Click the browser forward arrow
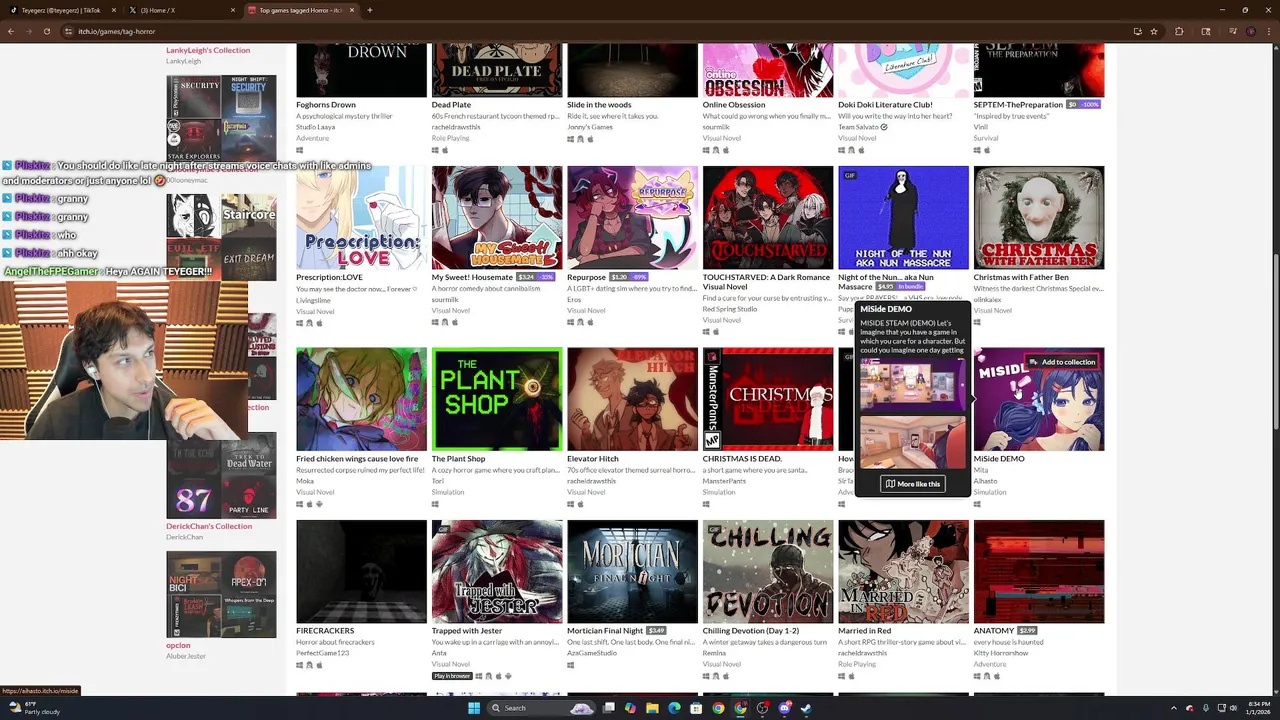 pos(28,31)
